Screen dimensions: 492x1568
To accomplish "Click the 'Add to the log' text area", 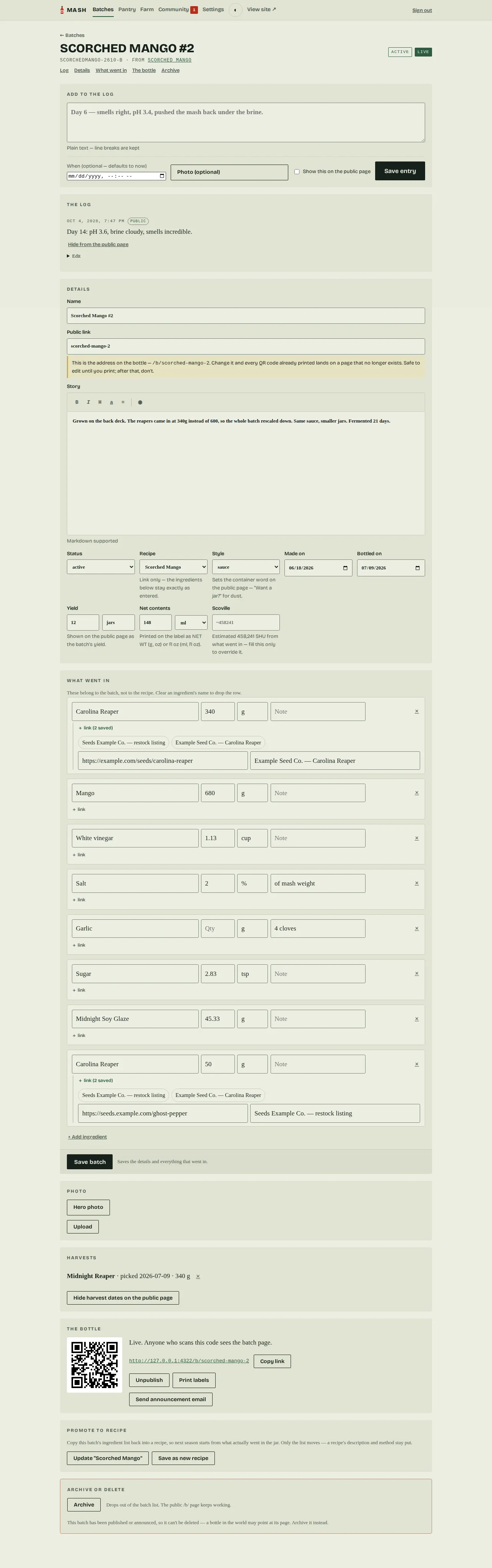I will [x=246, y=122].
